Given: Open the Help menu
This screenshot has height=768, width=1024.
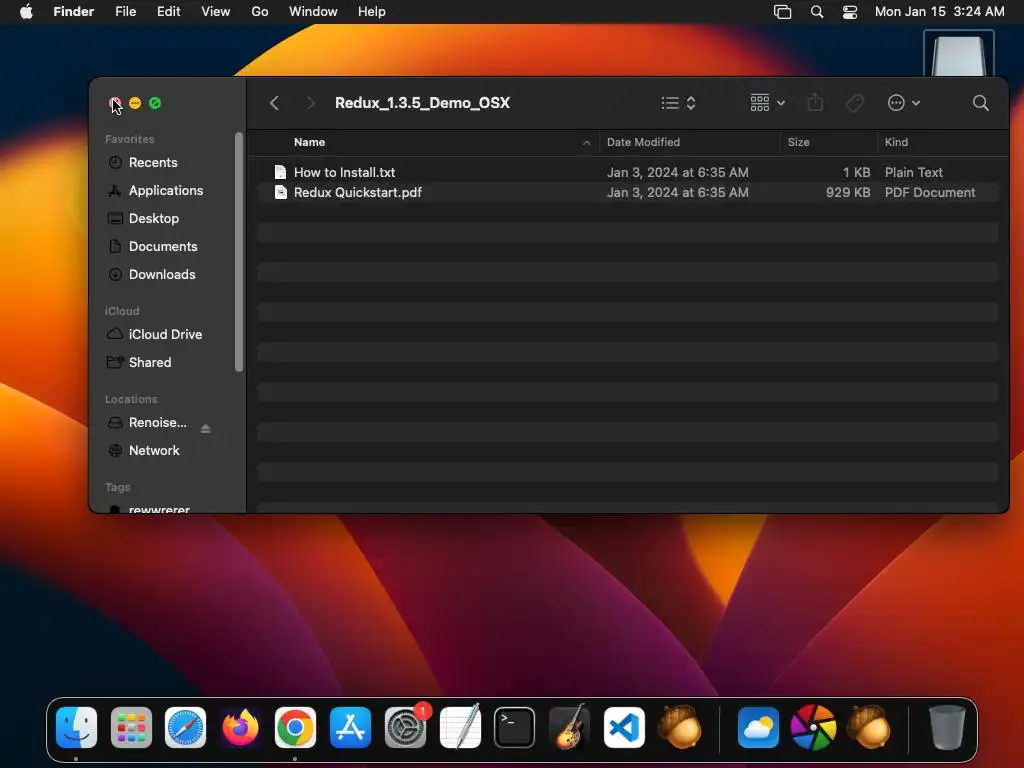Looking at the screenshot, I should coord(372,12).
